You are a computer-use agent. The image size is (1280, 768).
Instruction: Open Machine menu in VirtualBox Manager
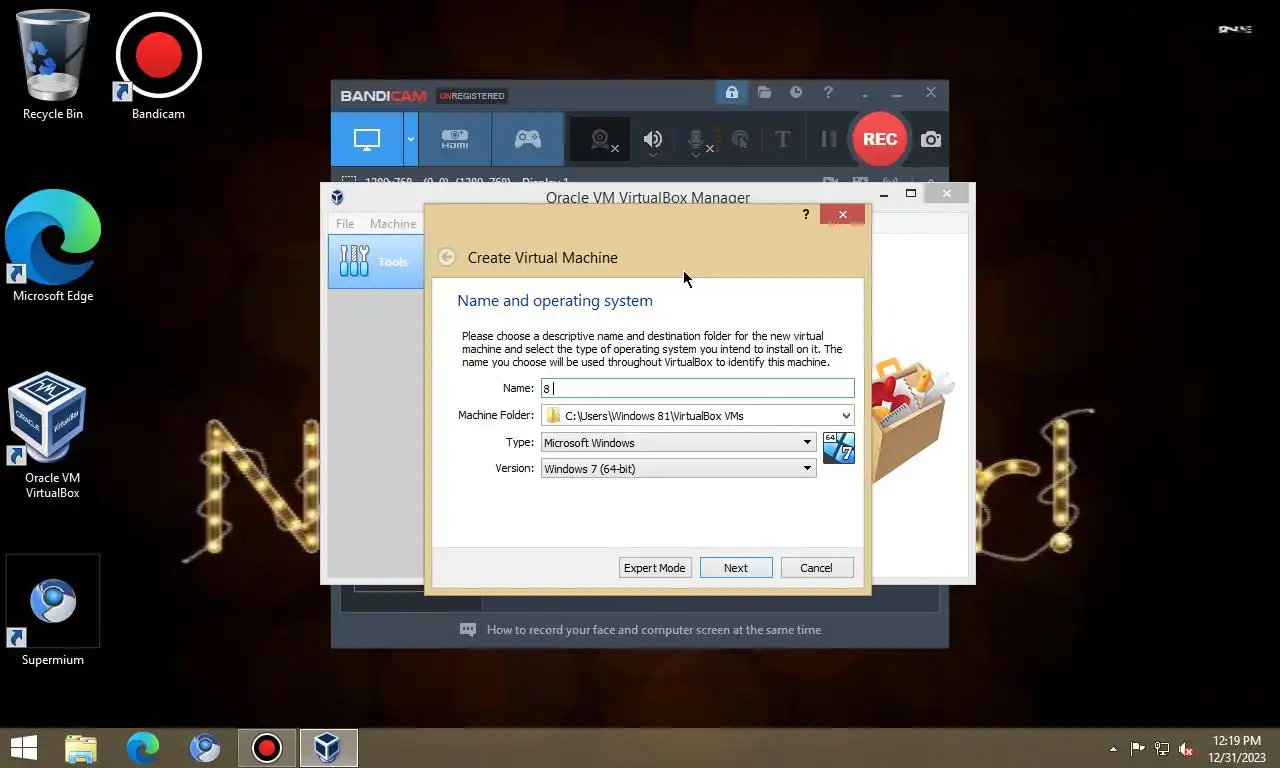click(393, 224)
